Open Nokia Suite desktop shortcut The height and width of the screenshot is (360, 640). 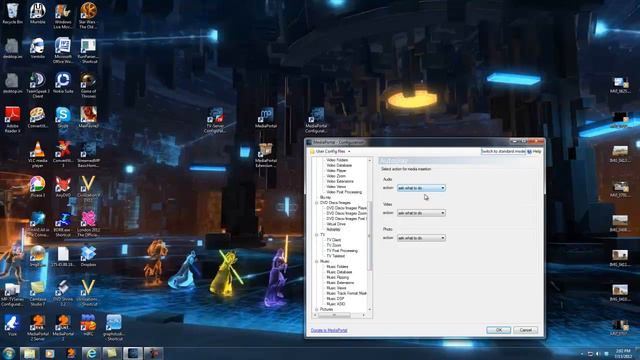tap(63, 83)
